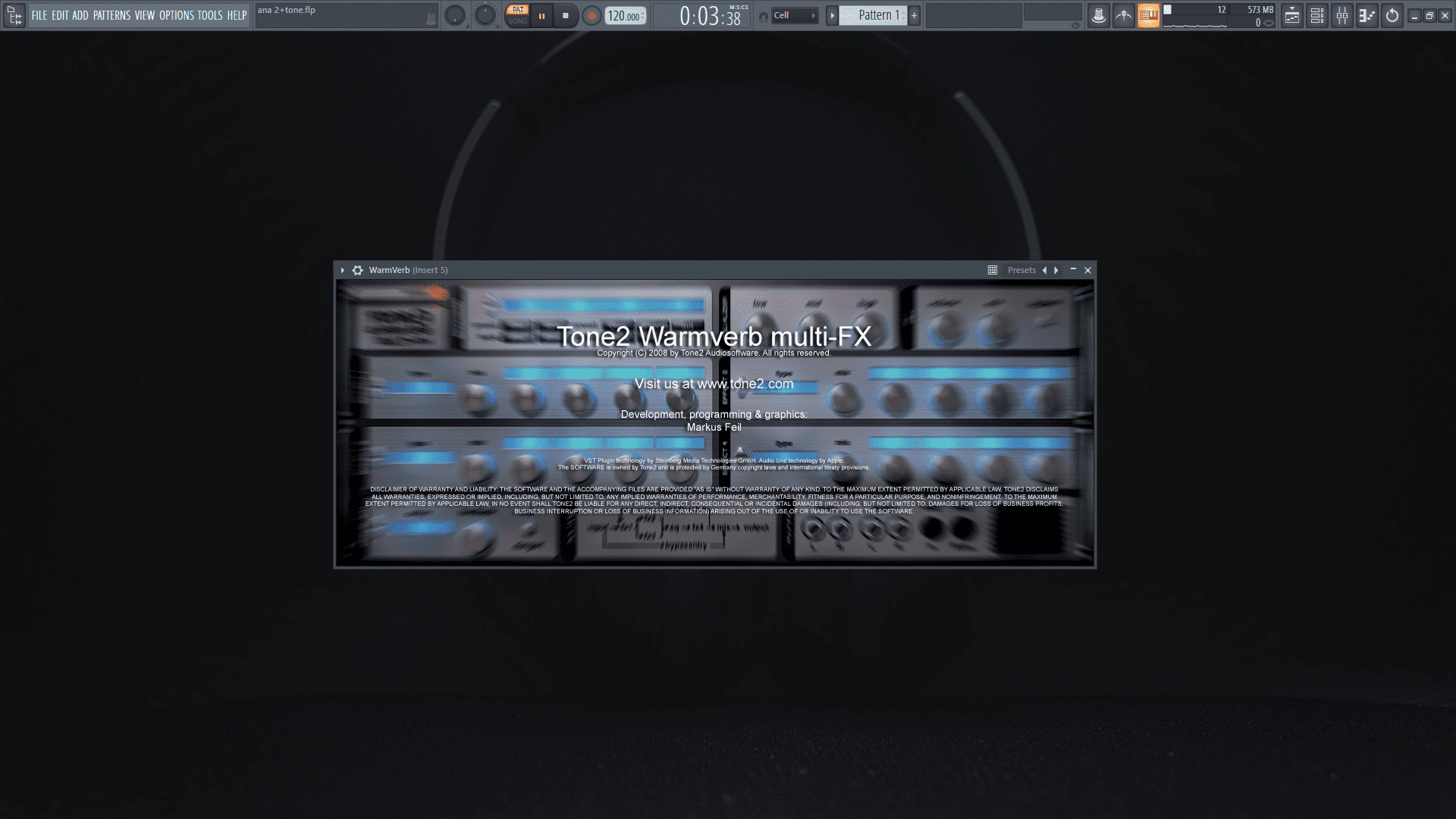Click the 120.000 tempo field

[626, 16]
